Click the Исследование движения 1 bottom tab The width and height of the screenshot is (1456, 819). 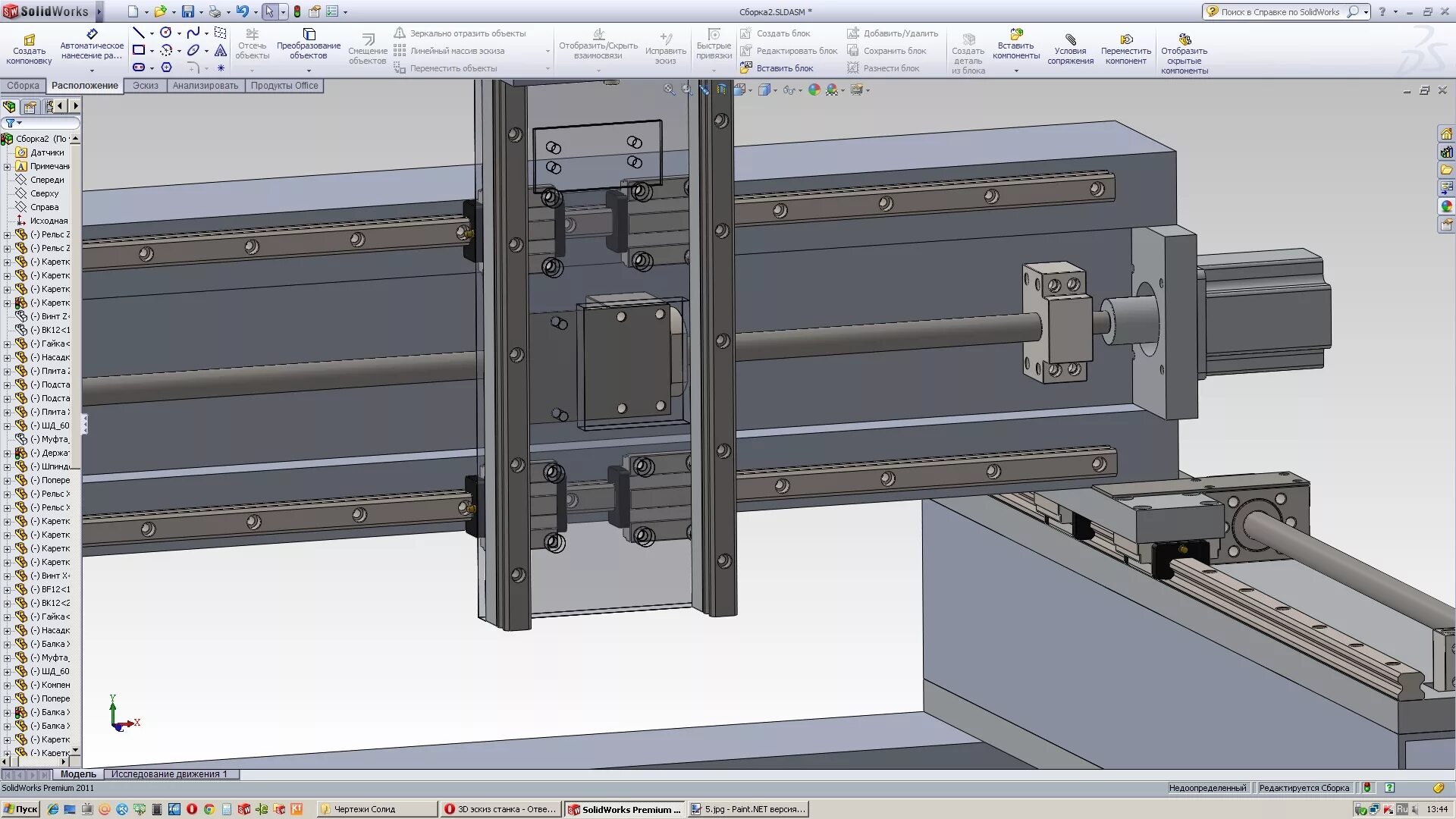pos(169,774)
